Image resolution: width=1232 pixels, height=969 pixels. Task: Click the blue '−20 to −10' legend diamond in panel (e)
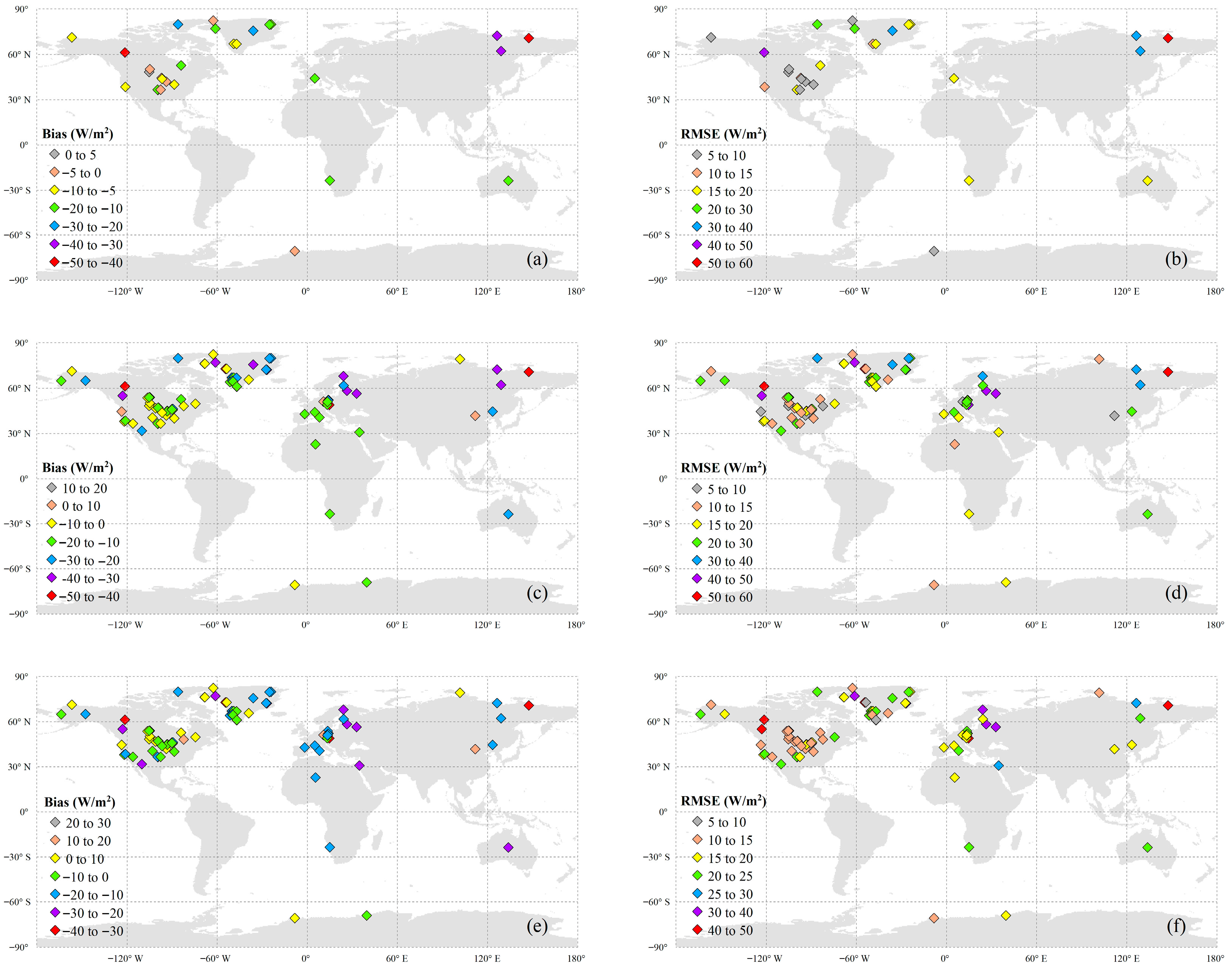coord(54,894)
